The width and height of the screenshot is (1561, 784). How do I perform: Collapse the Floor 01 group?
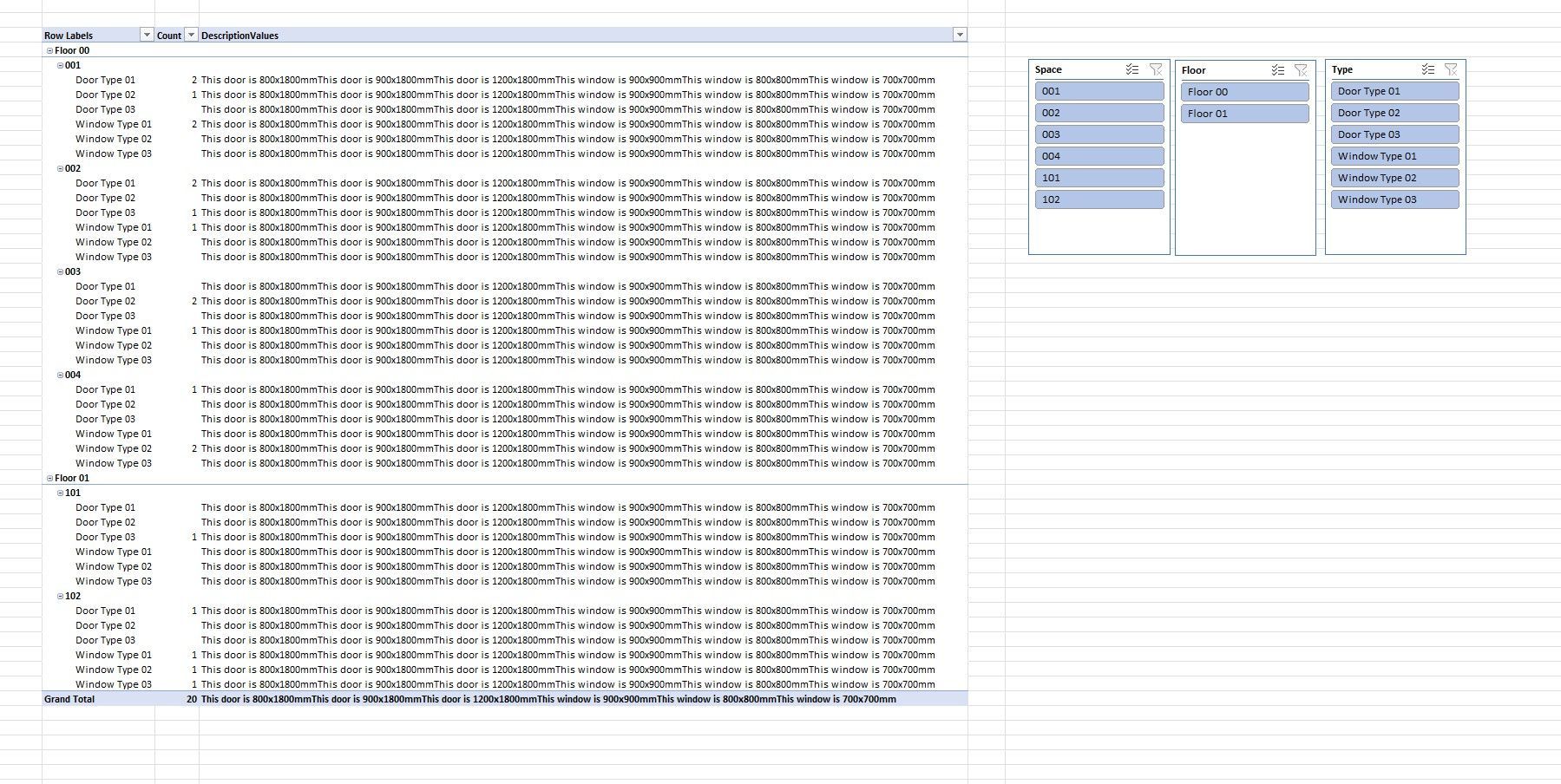click(x=49, y=478)
